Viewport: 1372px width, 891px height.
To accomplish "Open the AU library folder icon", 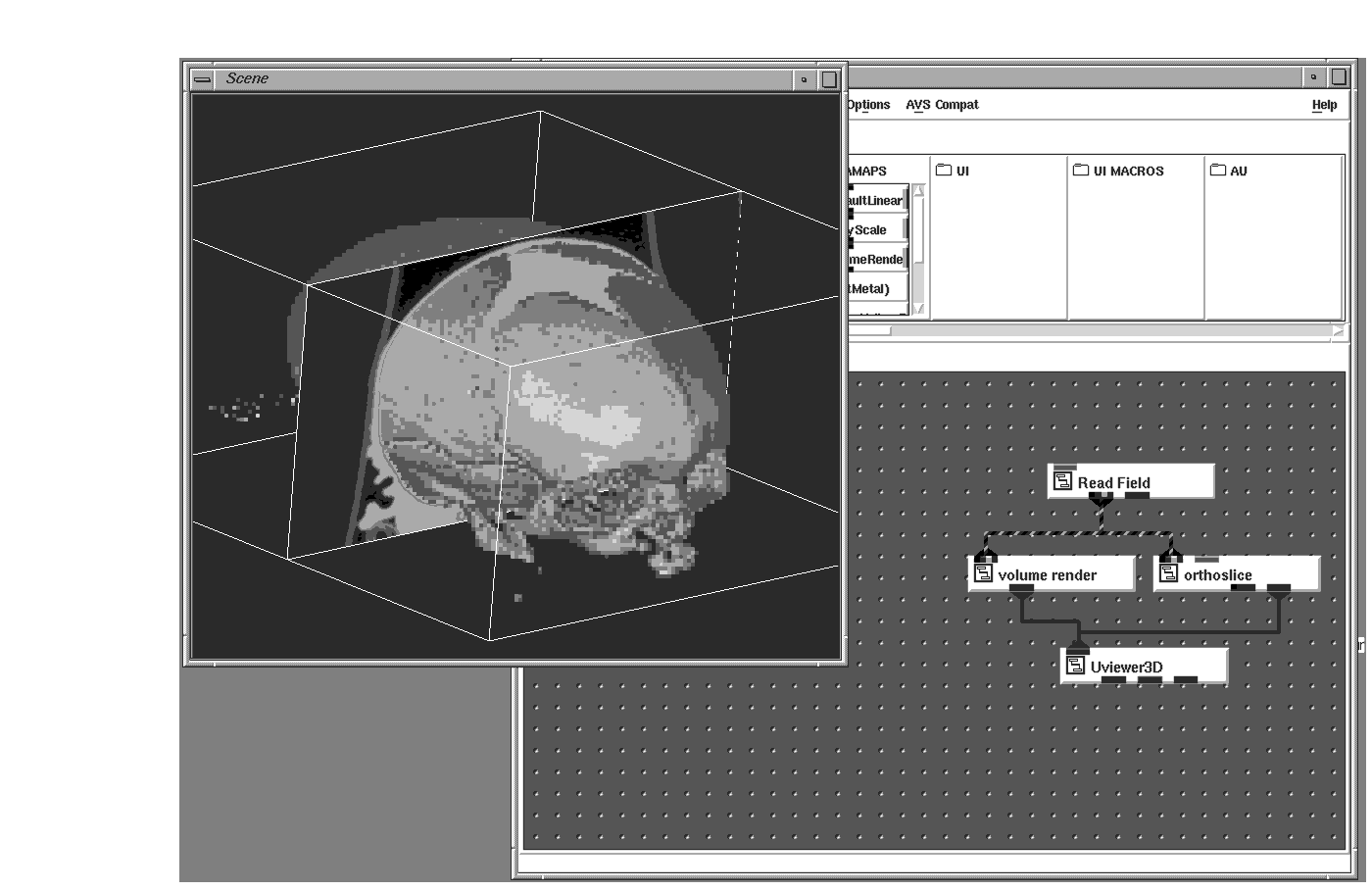I will tap(1218, 170).
